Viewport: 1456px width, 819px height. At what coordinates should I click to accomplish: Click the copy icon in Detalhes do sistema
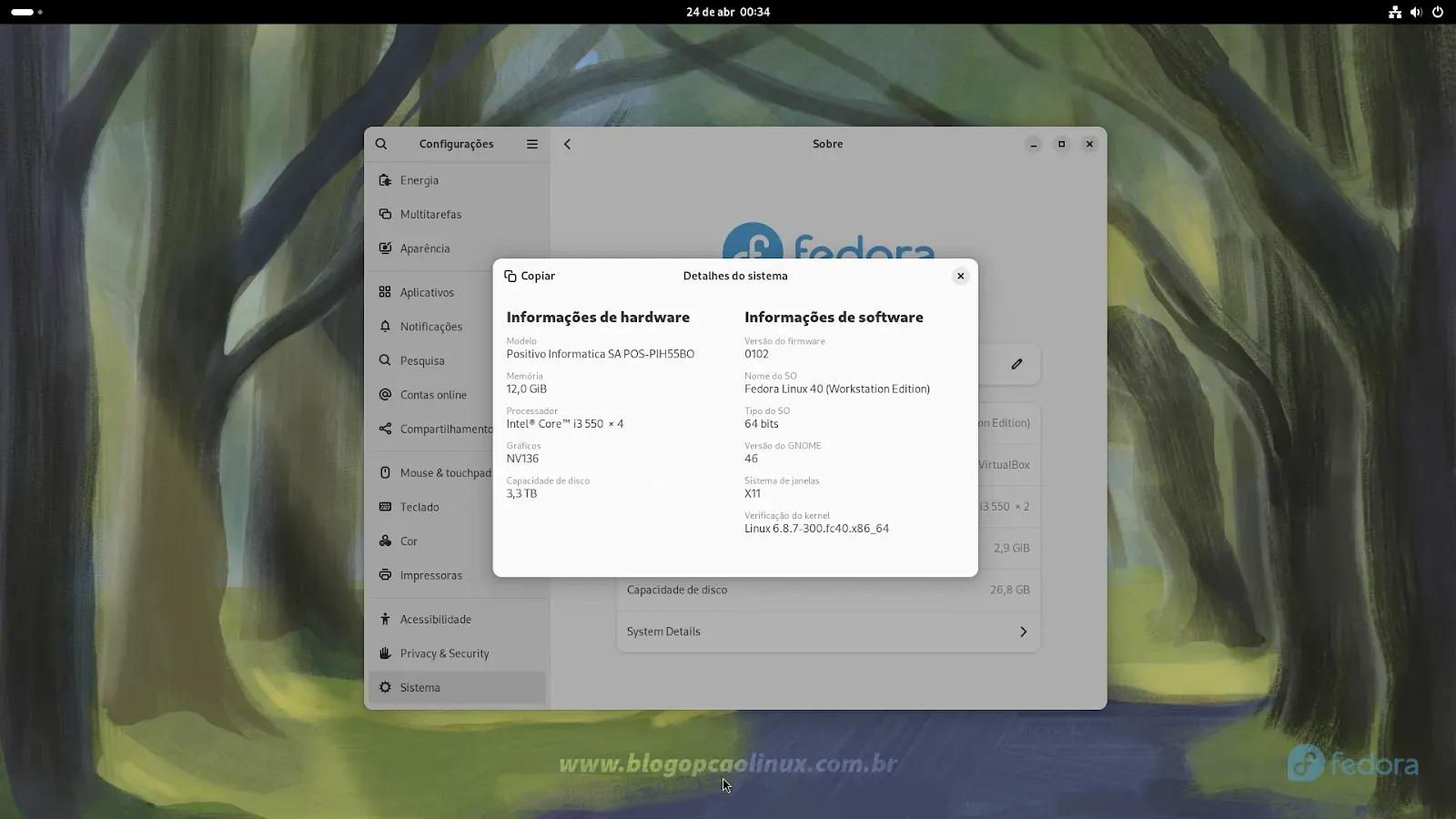click(x=511, y=276)
